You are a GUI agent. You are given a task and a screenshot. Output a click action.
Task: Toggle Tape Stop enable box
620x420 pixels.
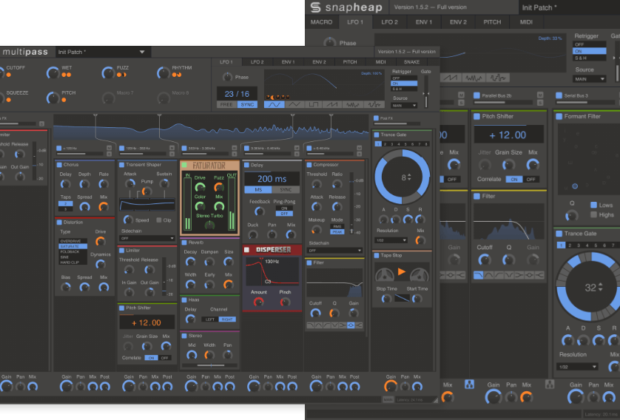376,255
